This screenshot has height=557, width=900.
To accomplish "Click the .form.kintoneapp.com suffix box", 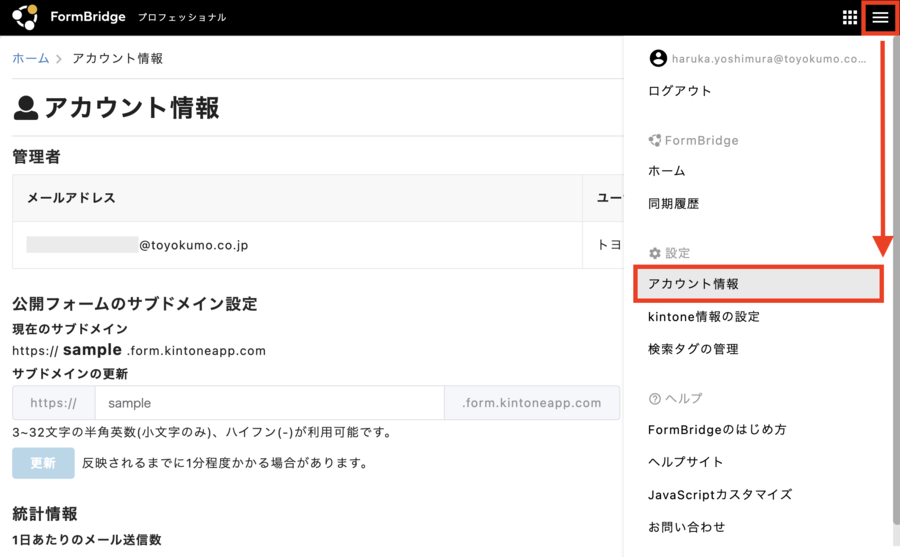I will click(x=532, y=403).
